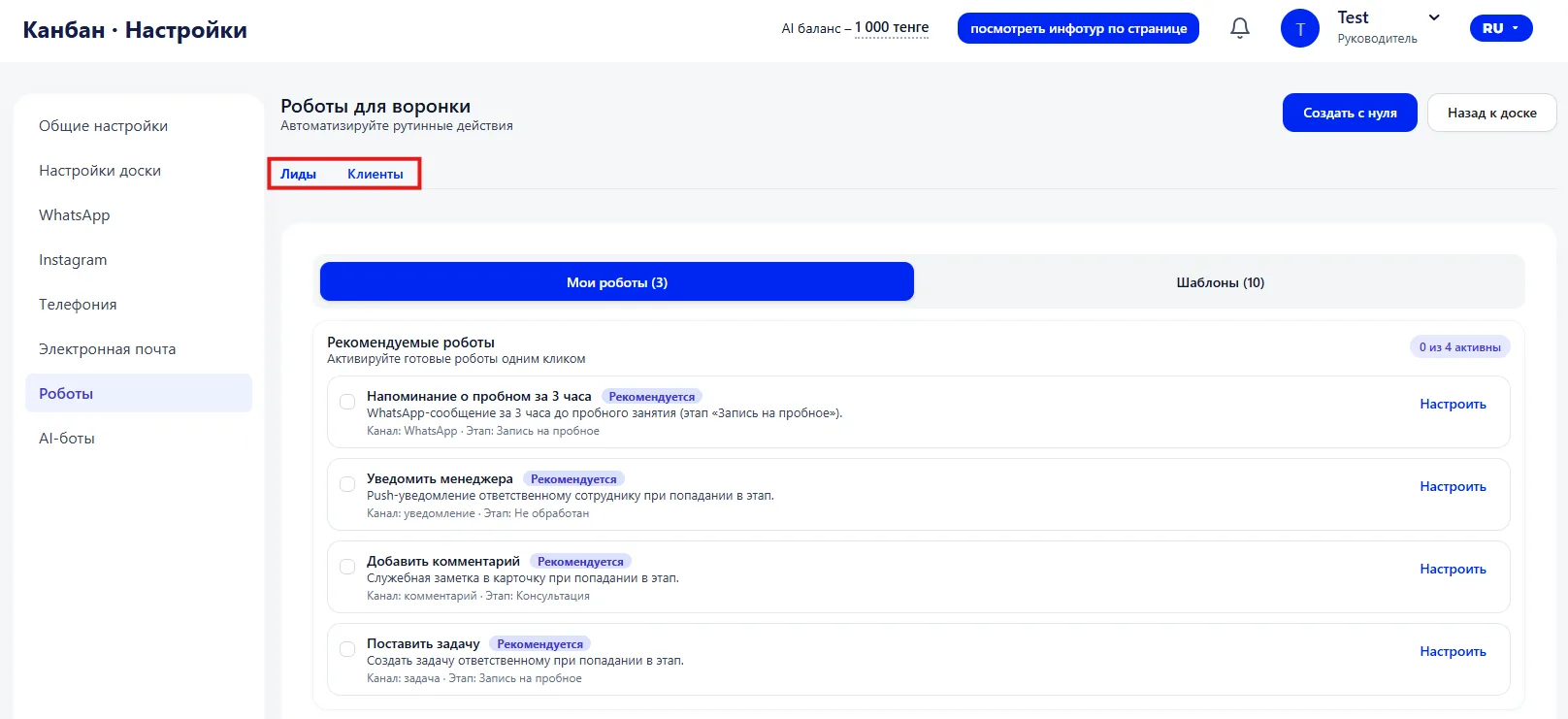Tick the Уведомить менеджера checkbox
1568x719 pixels.
coord(347,484)
